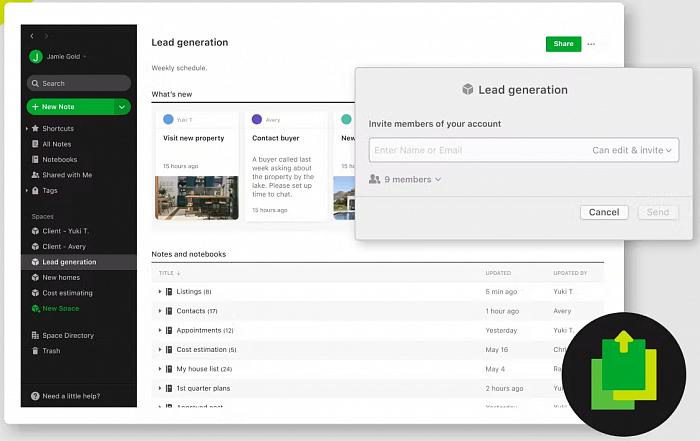
Task: Expand the Tags section triangle
Action: coord(27,191)
